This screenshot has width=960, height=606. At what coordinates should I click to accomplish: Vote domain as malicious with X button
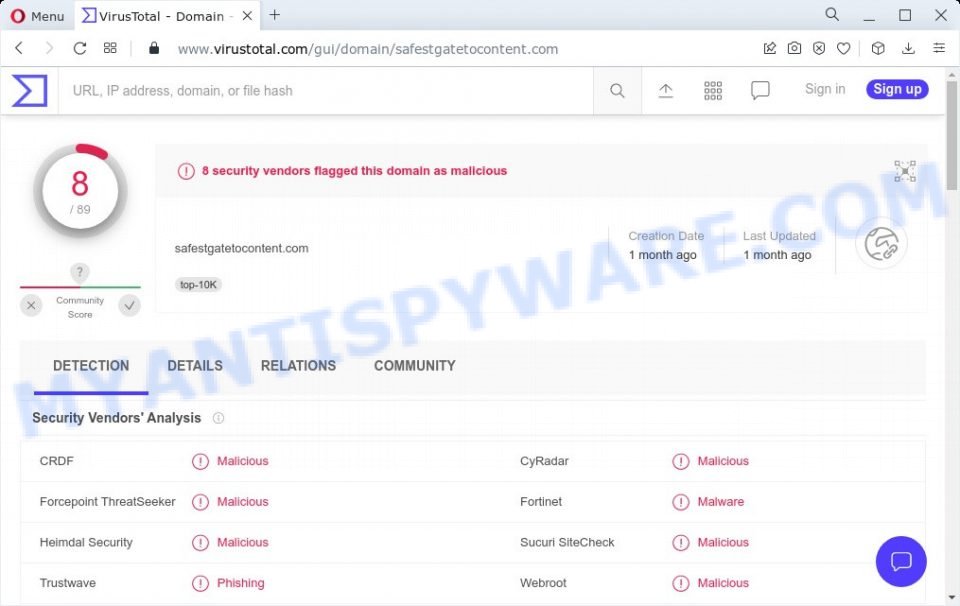31,305
